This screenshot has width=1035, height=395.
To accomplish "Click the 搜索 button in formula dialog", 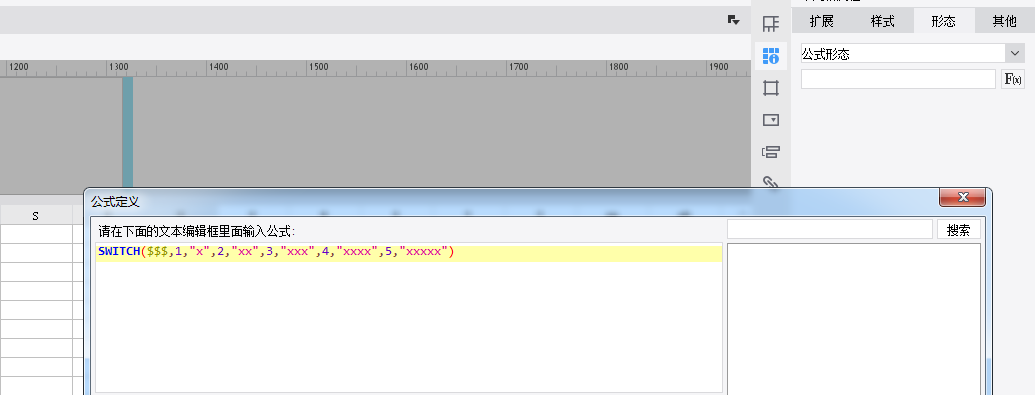I will pos(958,230).
